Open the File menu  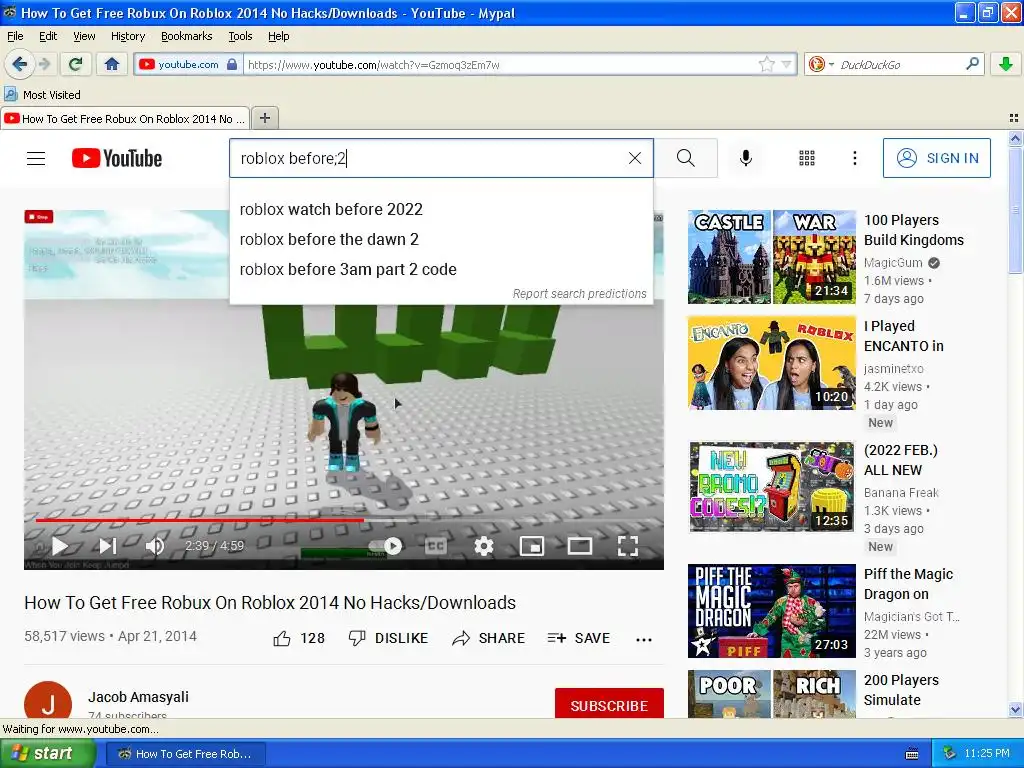tap(15, 36)
